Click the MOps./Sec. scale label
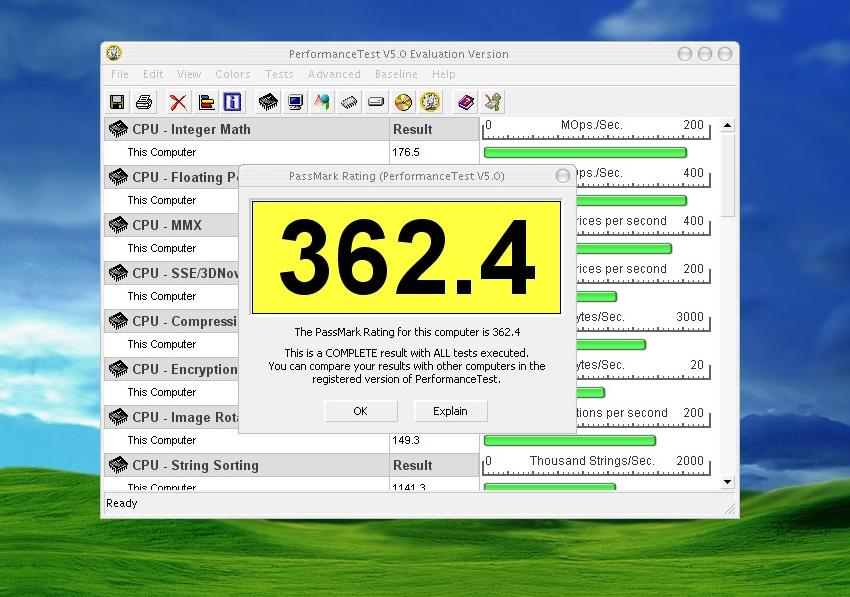This screenshot has height=597, width=850. [591, 125]
